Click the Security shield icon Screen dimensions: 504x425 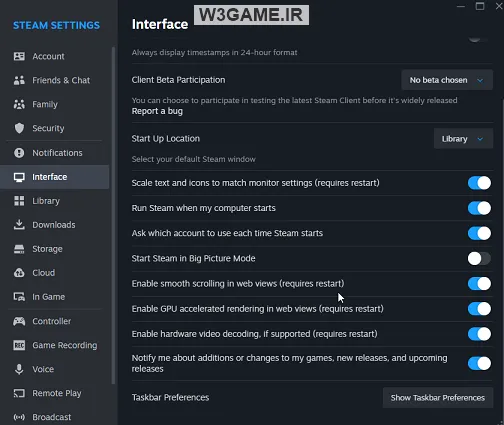click(x=19, y=128)
